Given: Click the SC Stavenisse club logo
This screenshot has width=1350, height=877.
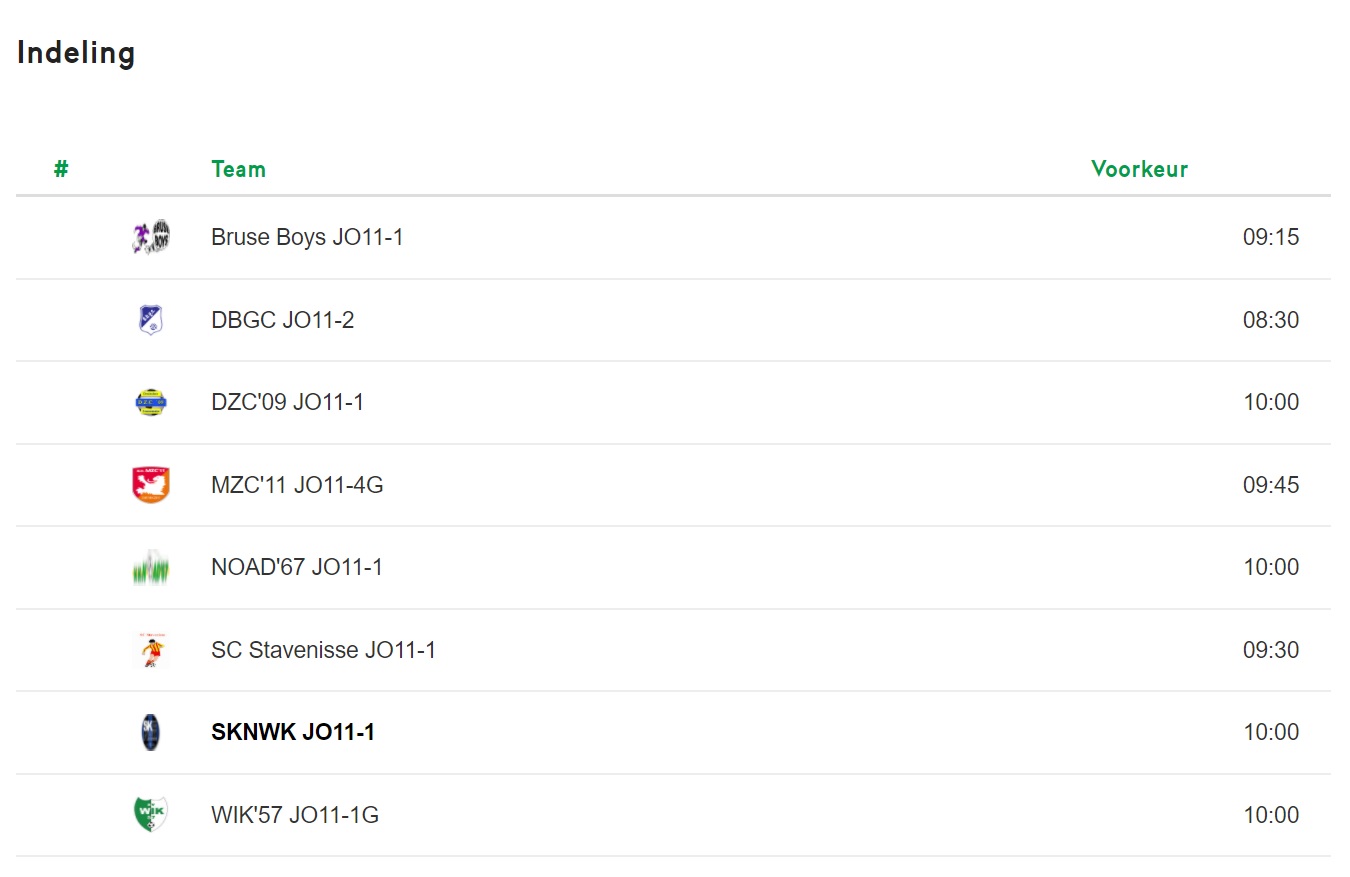Looking at the screenshot, I should [150, 650].
